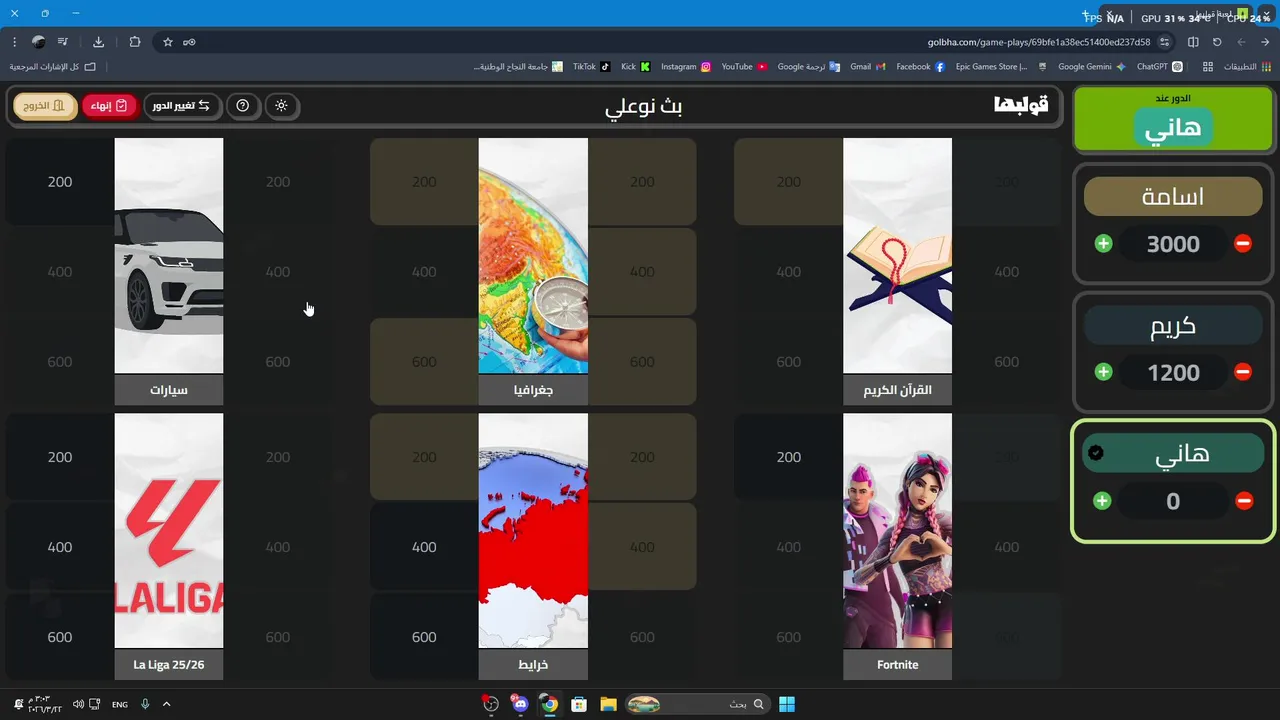Subtract points from هاني with the red minus
Screen dimensions: 1280x720
pos(1244,501)
